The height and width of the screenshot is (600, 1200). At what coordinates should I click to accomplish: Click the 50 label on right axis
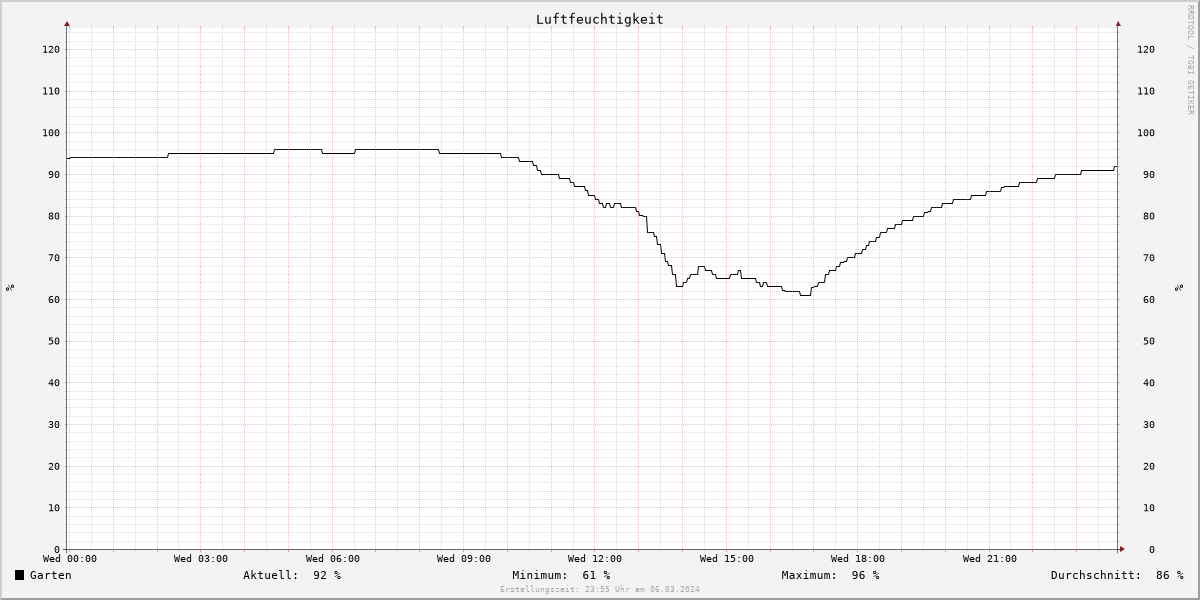1149,341
